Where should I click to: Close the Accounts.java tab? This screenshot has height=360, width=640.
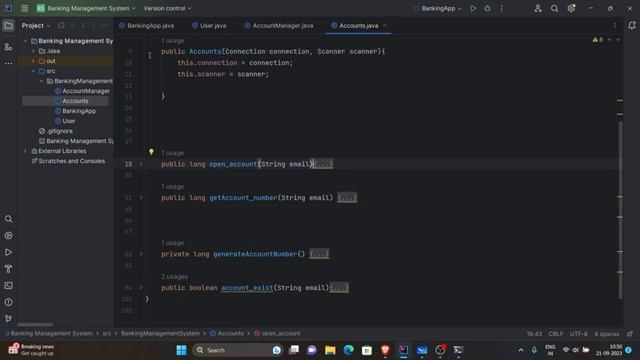[384, 25]
